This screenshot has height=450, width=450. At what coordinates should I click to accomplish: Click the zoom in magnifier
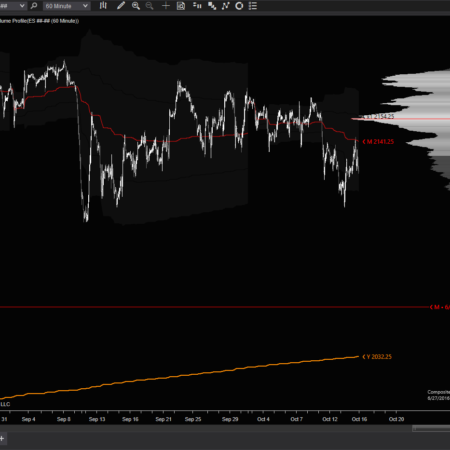click(x=136, y=6)
